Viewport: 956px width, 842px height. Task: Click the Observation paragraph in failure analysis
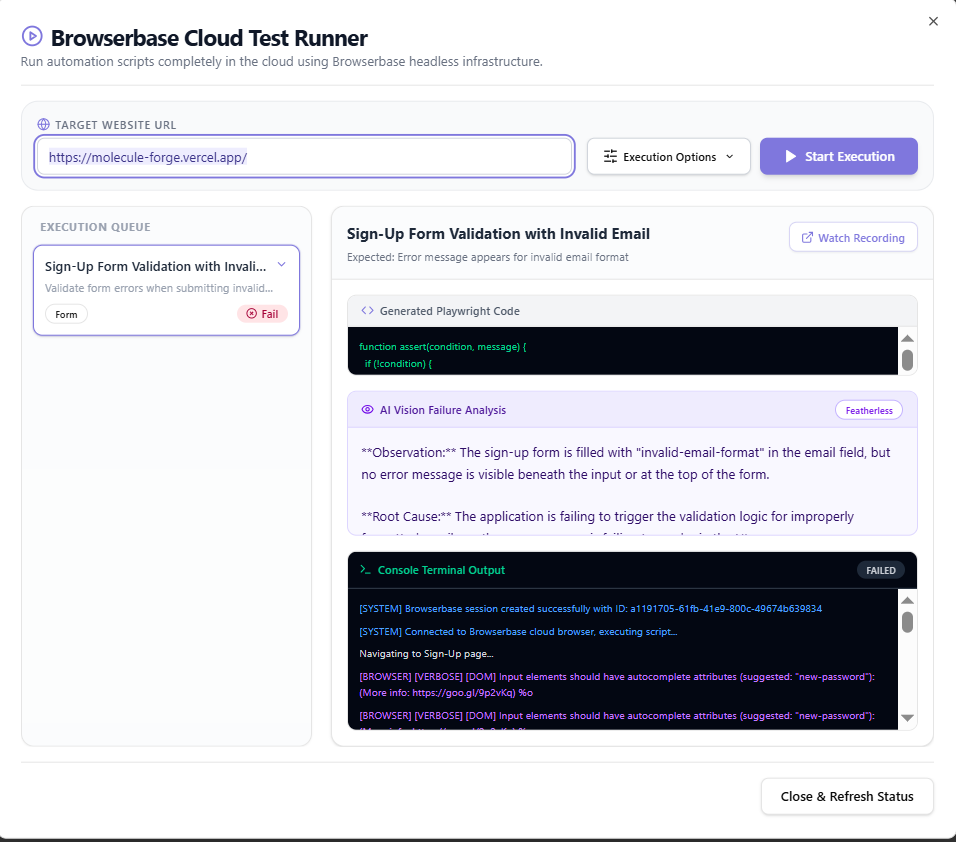(626, 463)
